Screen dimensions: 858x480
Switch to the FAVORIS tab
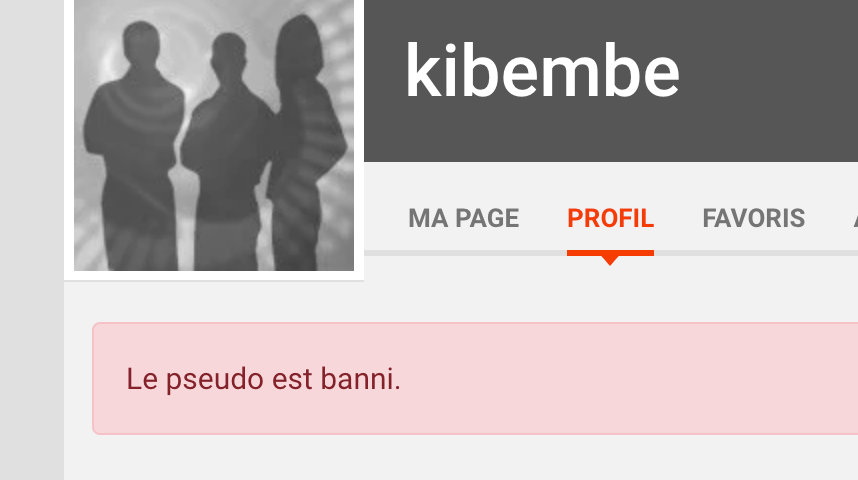(753, 218)
